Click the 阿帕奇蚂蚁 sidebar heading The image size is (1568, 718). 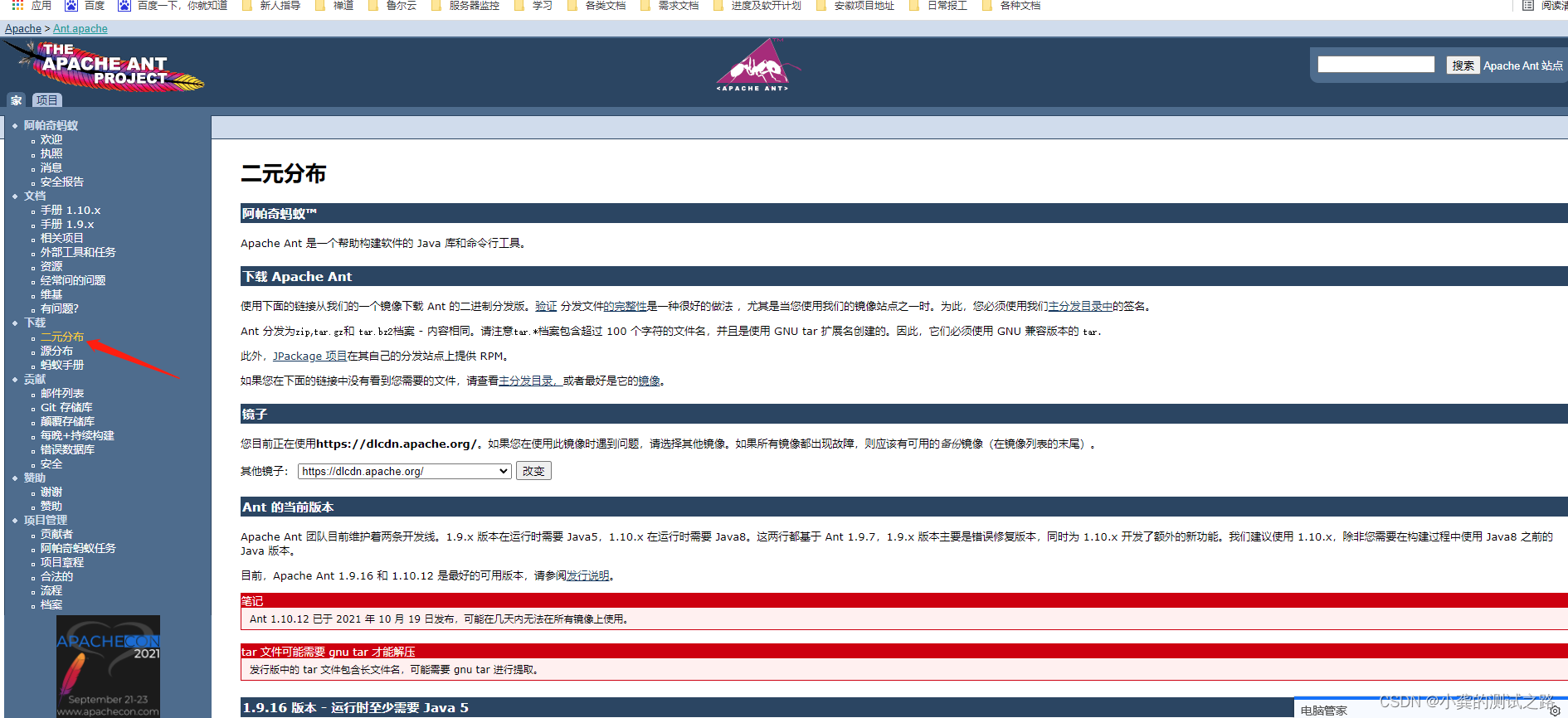(x=51, y=125)
